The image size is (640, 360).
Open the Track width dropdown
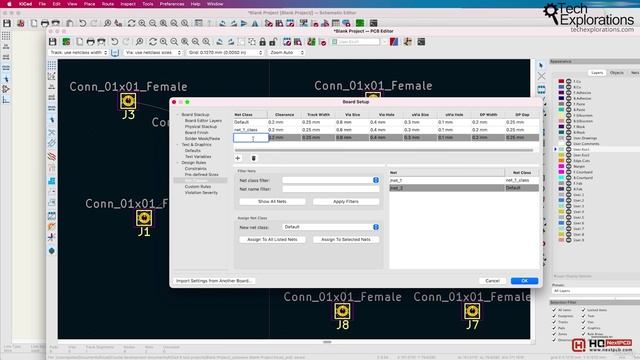[78, 53]
